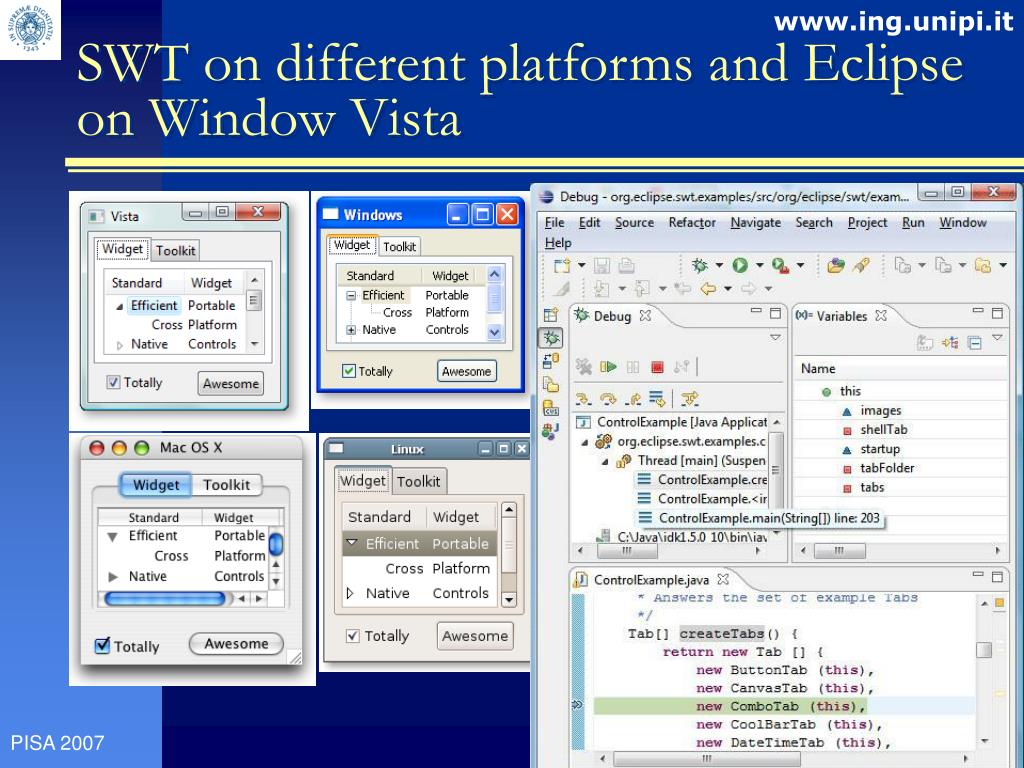
Task: Open the Debug view menu triangle
Action: (775, 338)
